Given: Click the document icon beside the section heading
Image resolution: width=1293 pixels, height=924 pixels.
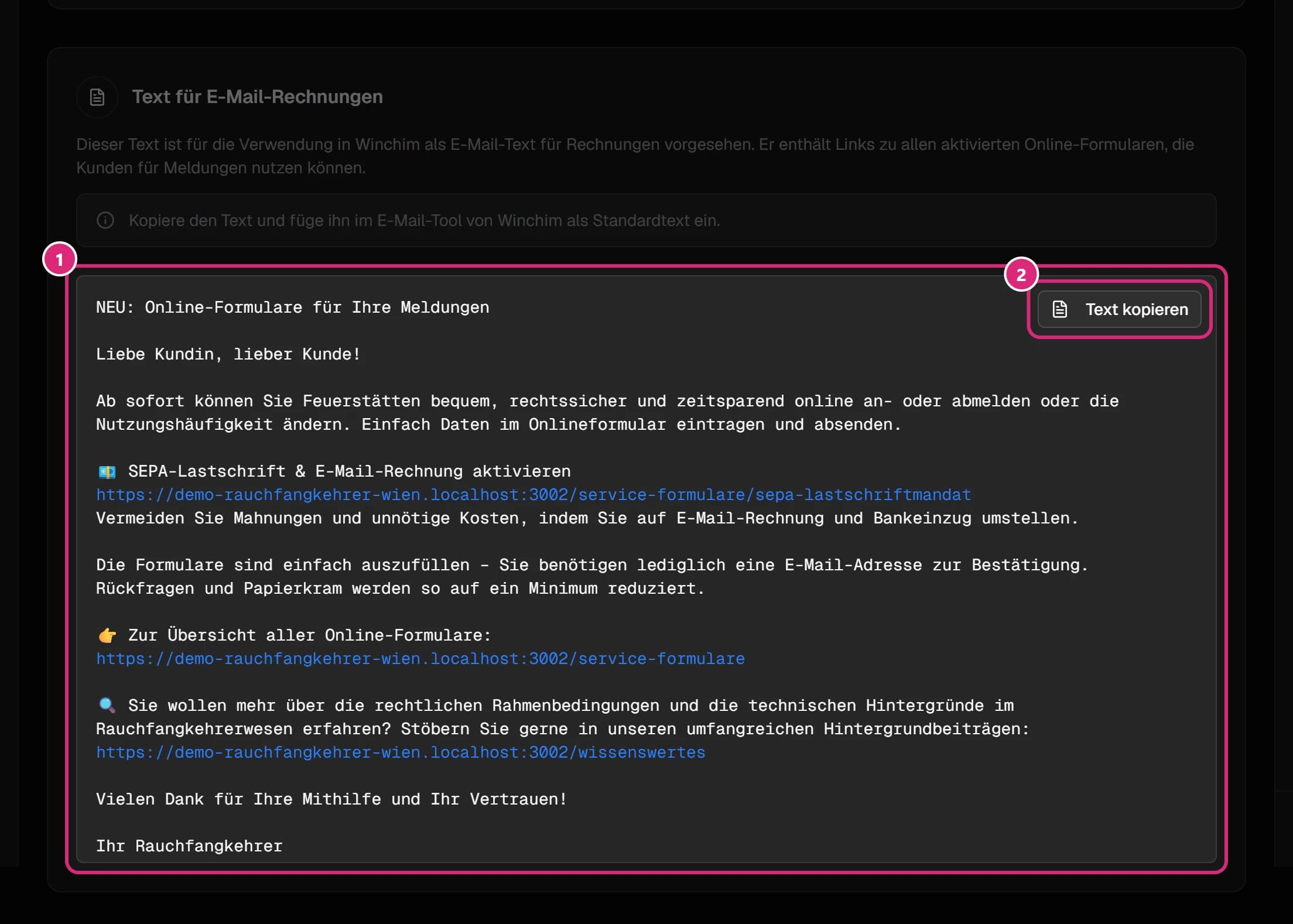Looking at the screenshot, I should 97,97.
